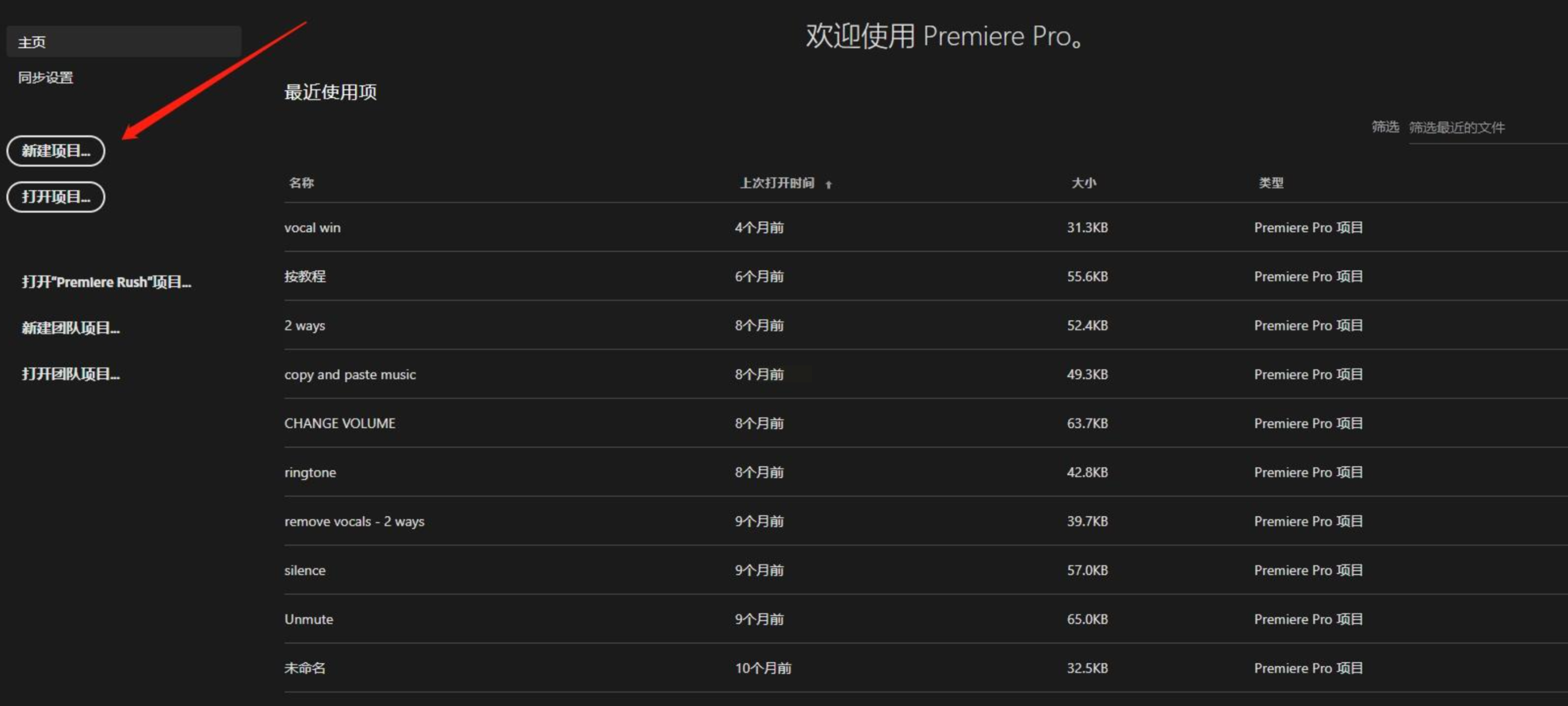
Task: Open the 同步设置 menu item
Action: (x=45, y=78)
